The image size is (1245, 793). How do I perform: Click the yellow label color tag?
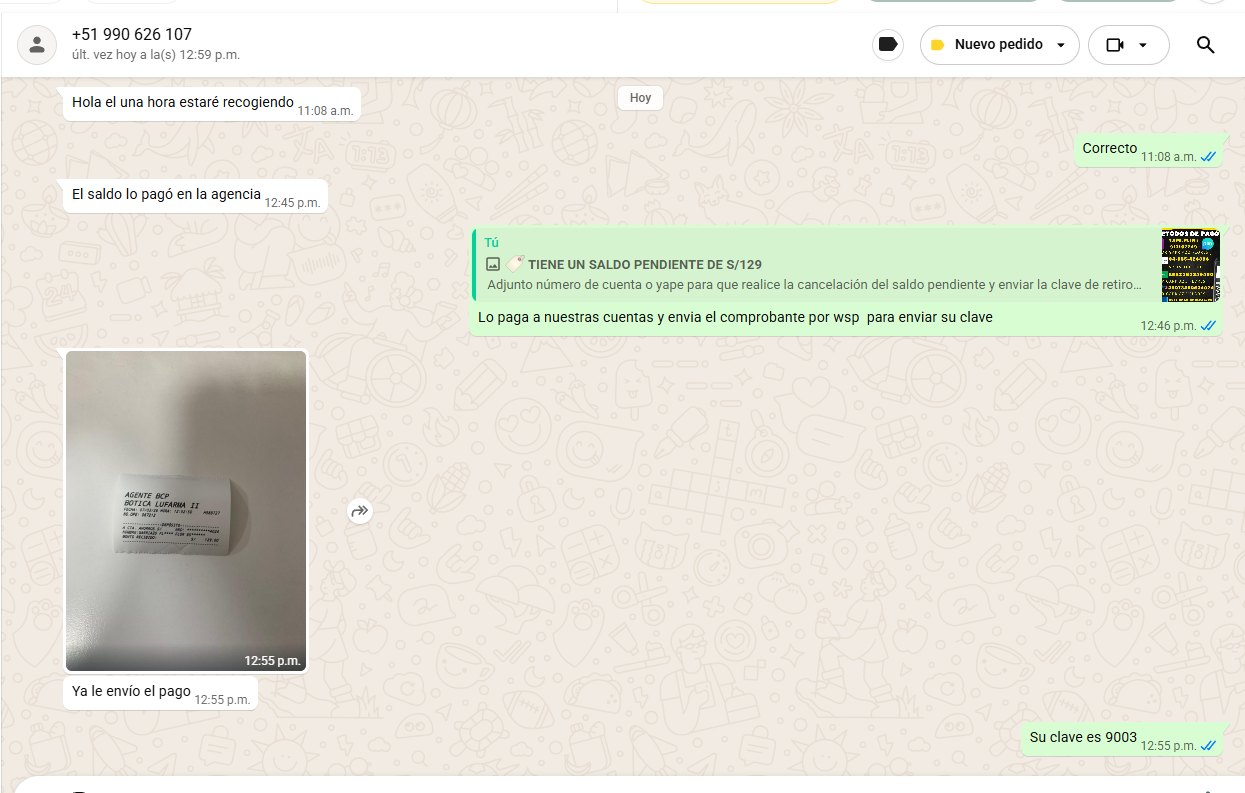coord(937,45)
